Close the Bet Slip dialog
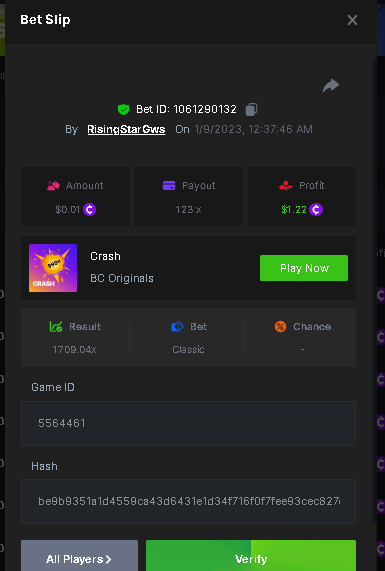Image resolution: width=385 pixels, height=571 pixels. click(352, 20)
